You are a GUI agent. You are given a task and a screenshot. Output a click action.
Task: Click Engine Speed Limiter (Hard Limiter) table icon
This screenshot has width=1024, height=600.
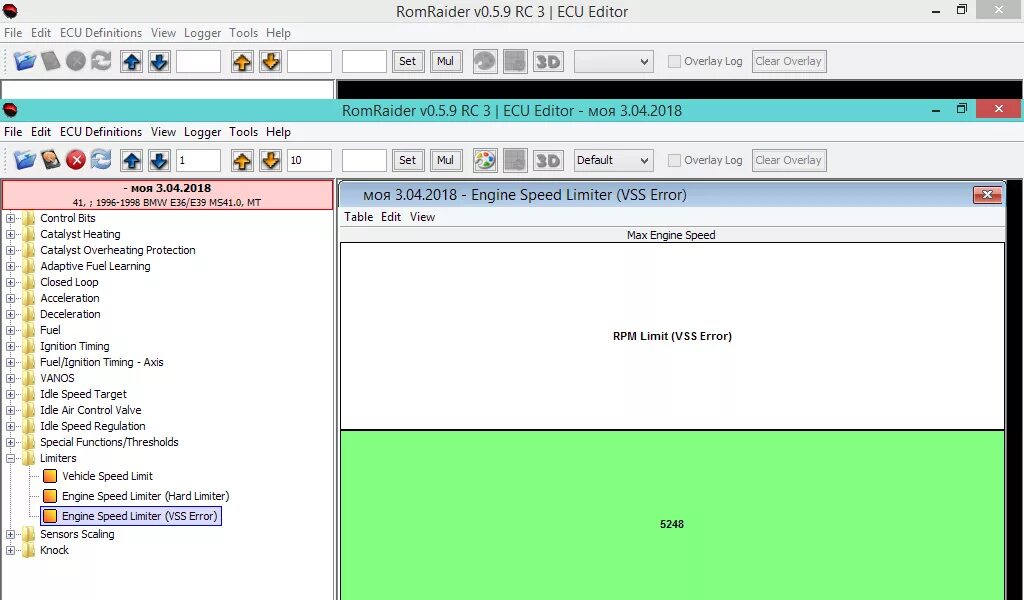click(x=50, y=496)
